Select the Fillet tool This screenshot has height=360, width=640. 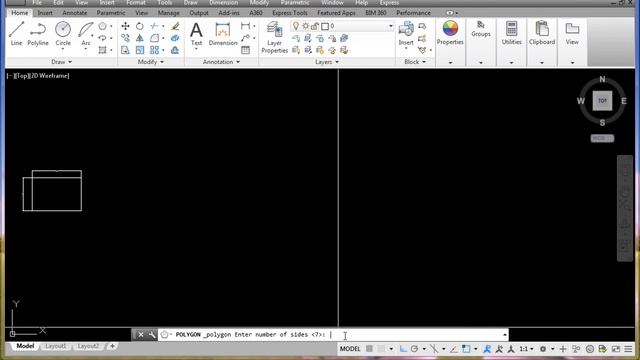point(154,38)
